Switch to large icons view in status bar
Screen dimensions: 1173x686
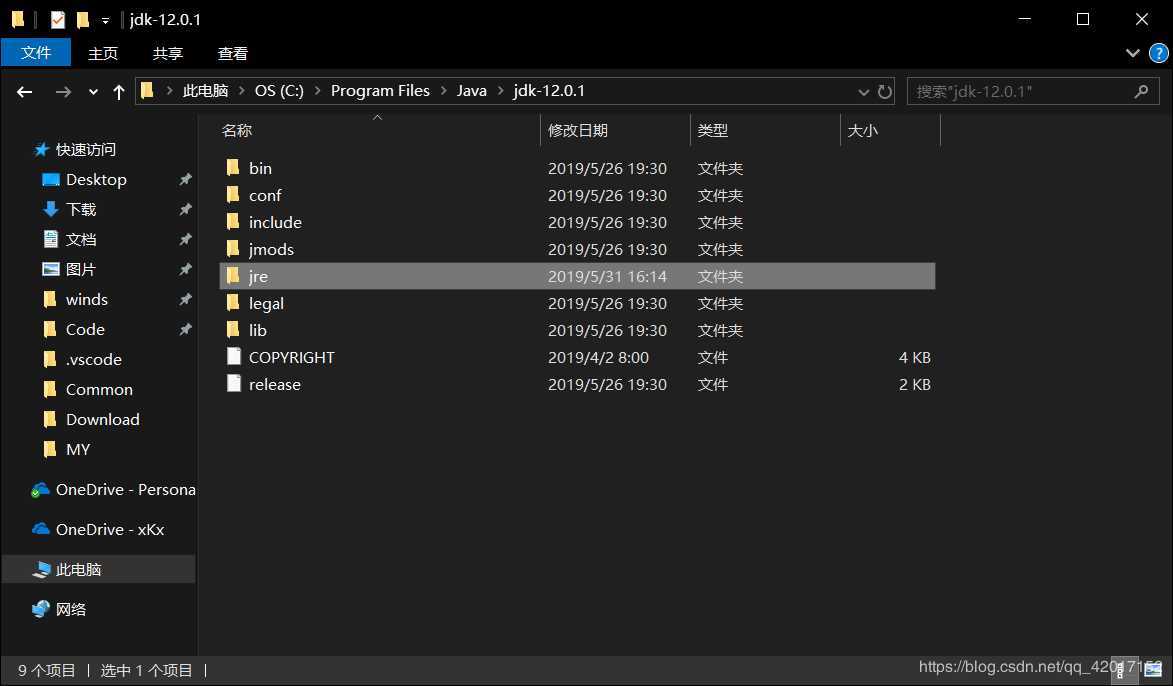(x=1152, y=670)
